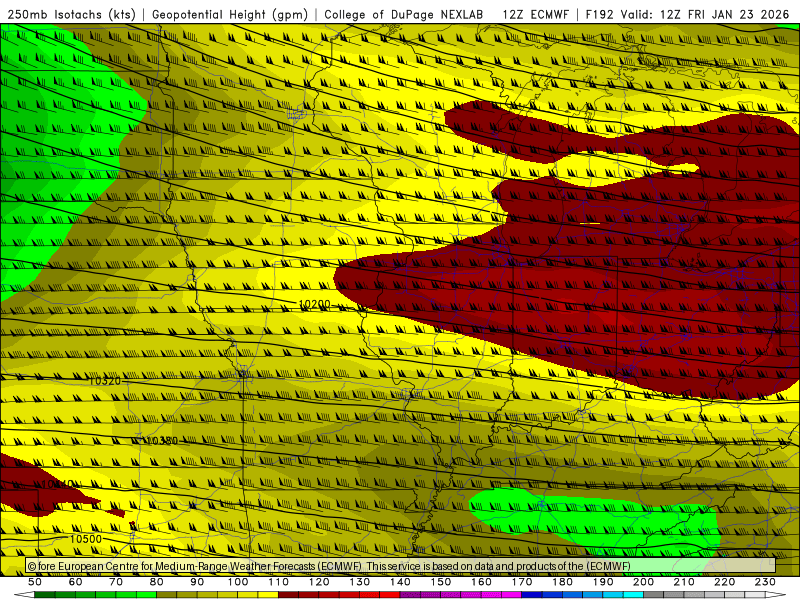This screenshot has width=800, height=600.
Task: Click the 210 knot color bar label
Action: (684, 582)
